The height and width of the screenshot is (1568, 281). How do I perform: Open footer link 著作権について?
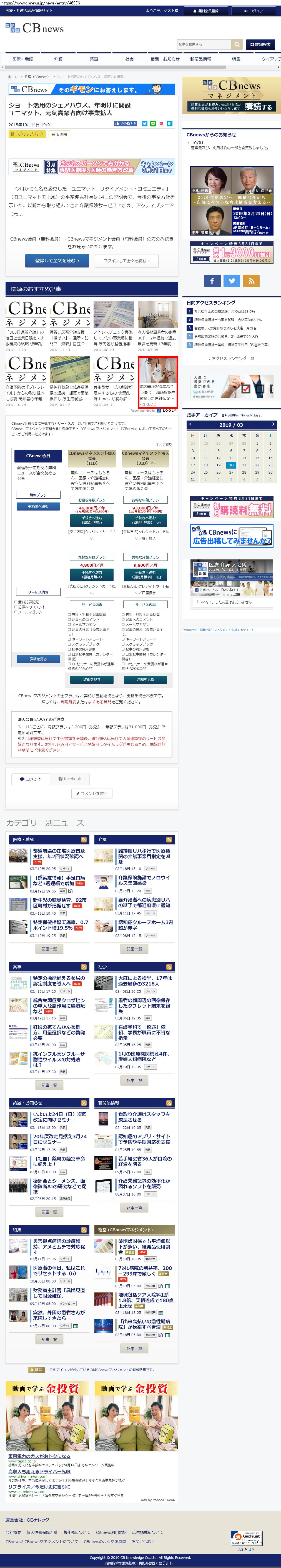pos(77,1532)
